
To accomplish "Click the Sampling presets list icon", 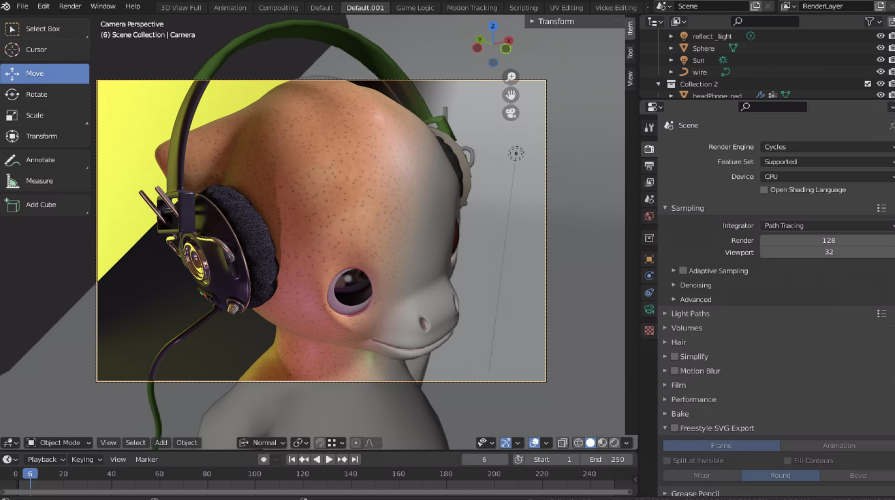I will click(x=881, y=208).
